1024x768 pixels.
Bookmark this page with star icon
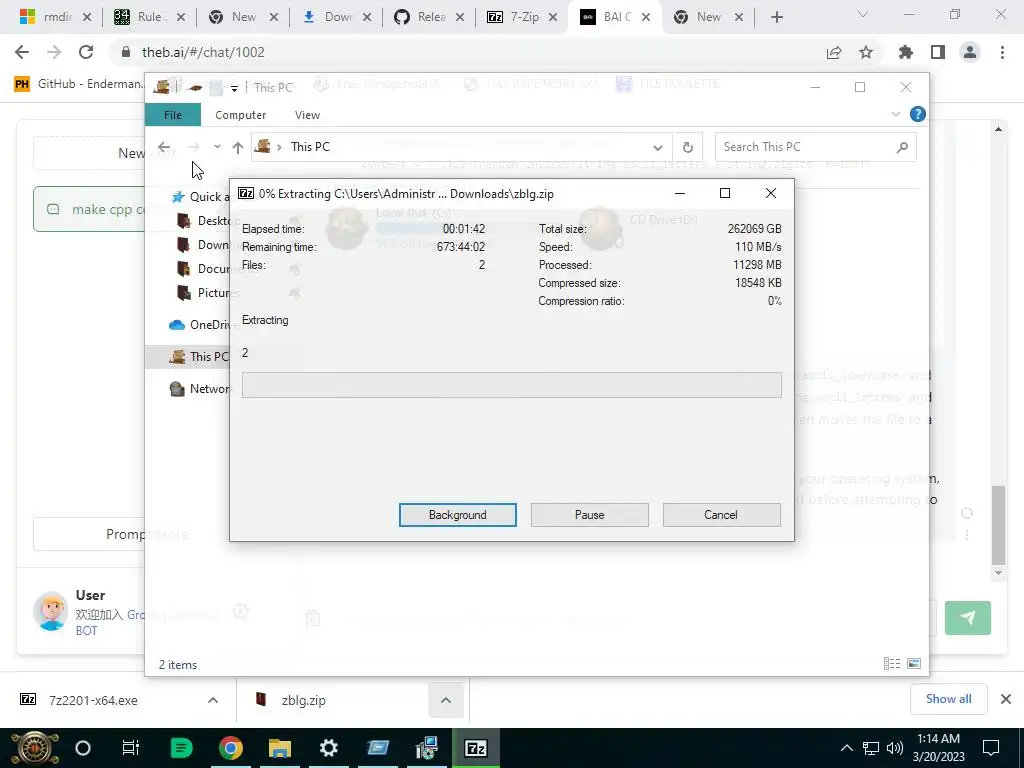[x=866, y=52]
